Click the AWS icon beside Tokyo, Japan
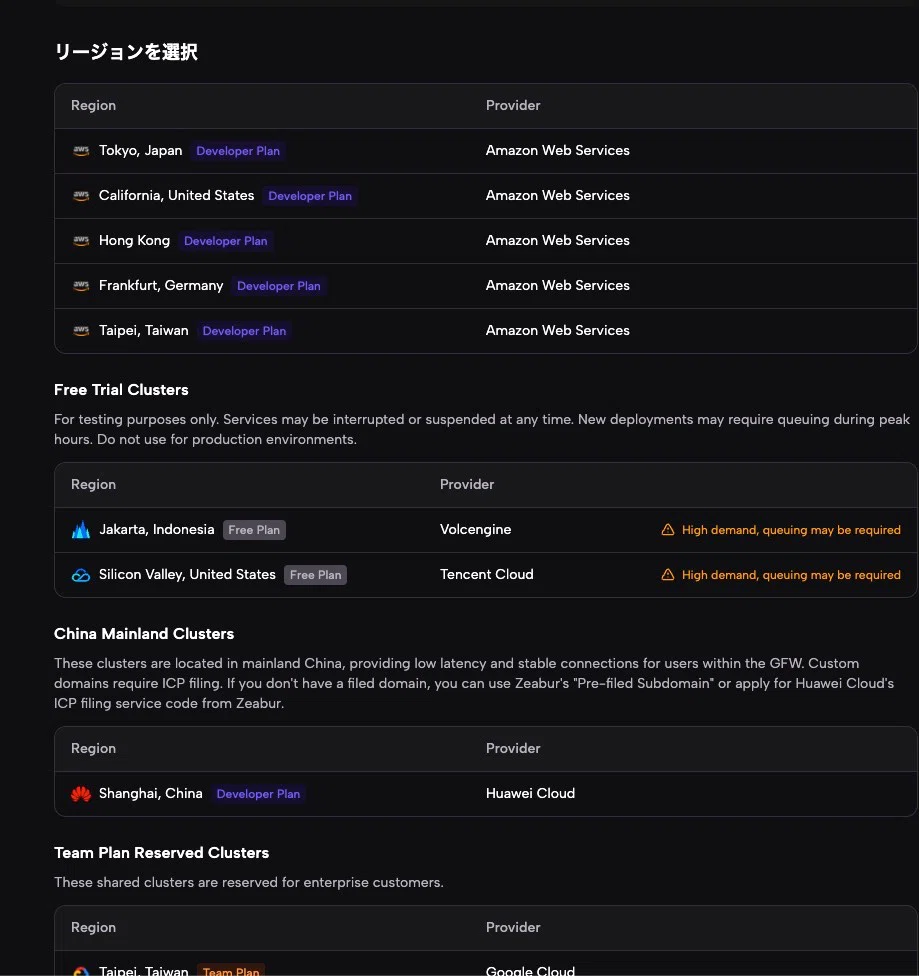 [x=81, y=151]
